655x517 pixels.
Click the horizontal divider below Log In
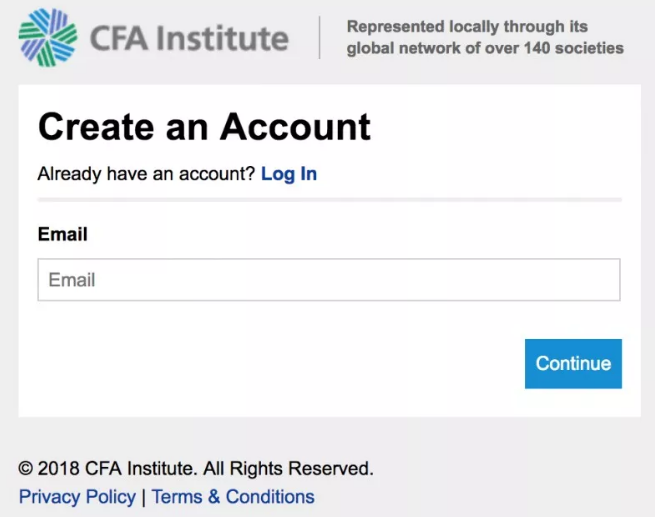coord(328,200)
